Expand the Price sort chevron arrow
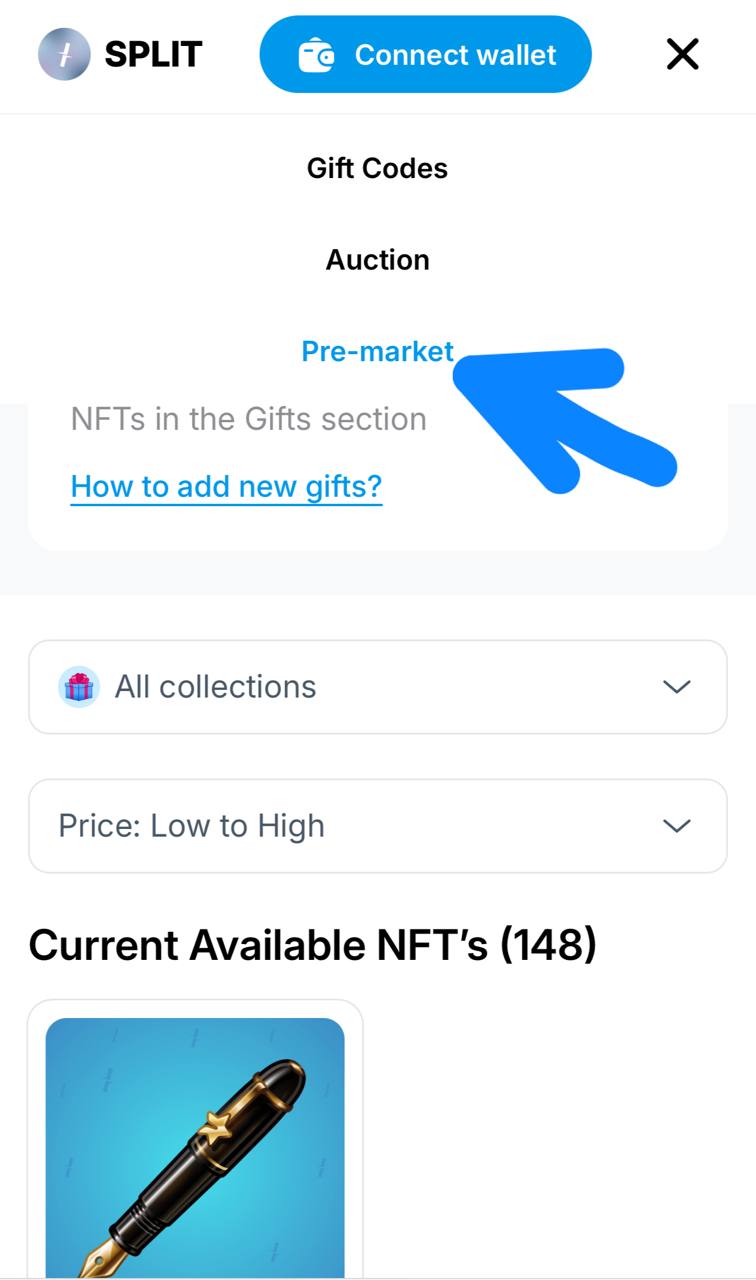The height and width of the screenshot is (1280, 756). 677,826
